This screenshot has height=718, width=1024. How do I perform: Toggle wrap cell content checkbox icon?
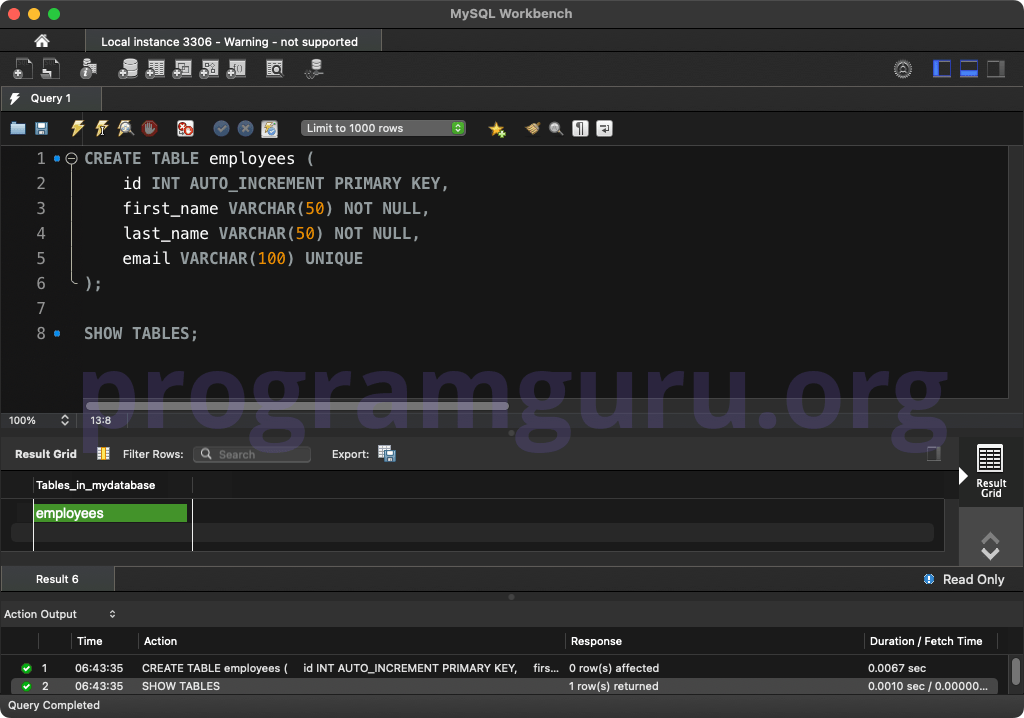click(x=933, y=453)
